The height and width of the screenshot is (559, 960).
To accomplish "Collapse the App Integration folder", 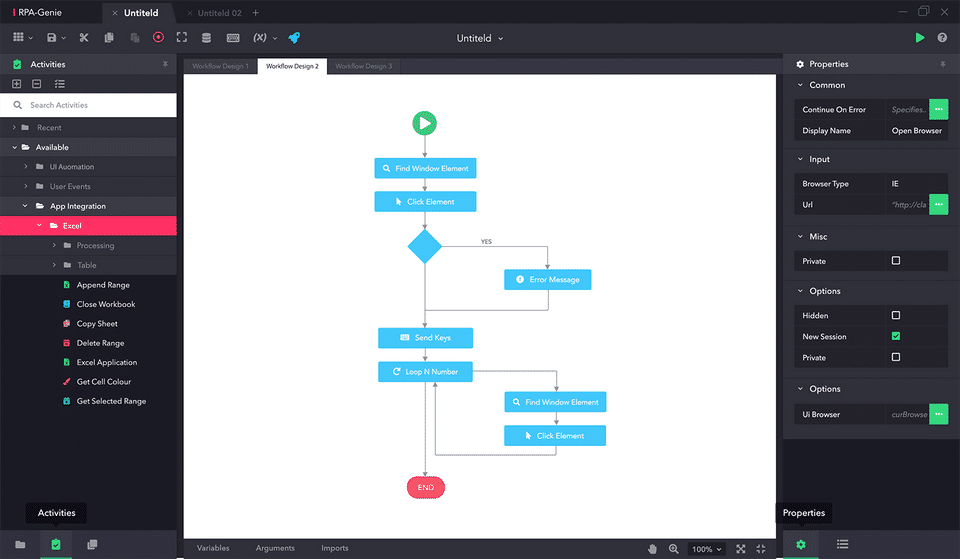I will 25,206.
